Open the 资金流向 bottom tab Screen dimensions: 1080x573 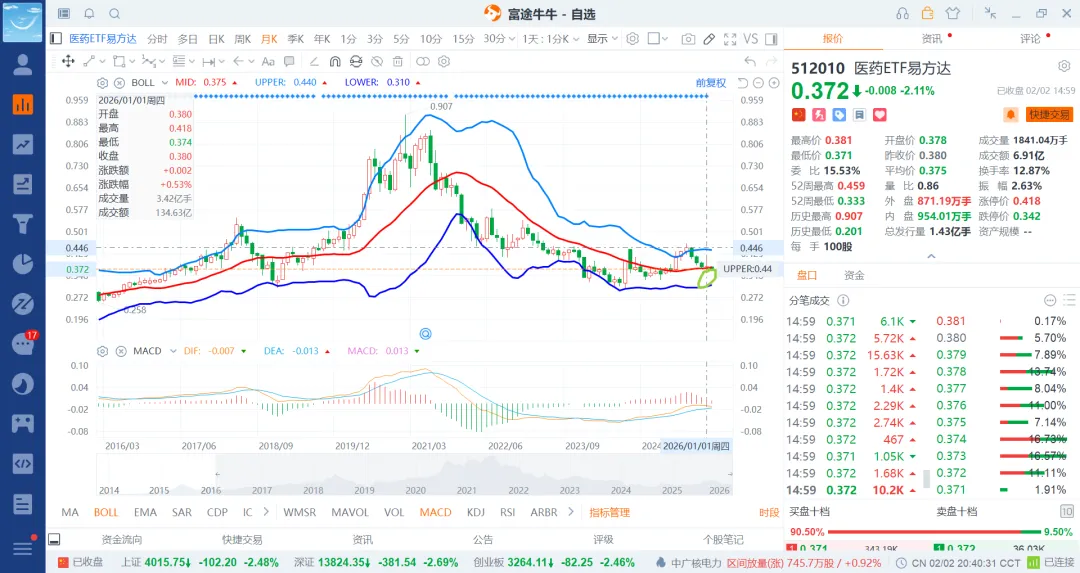[122, 539]
